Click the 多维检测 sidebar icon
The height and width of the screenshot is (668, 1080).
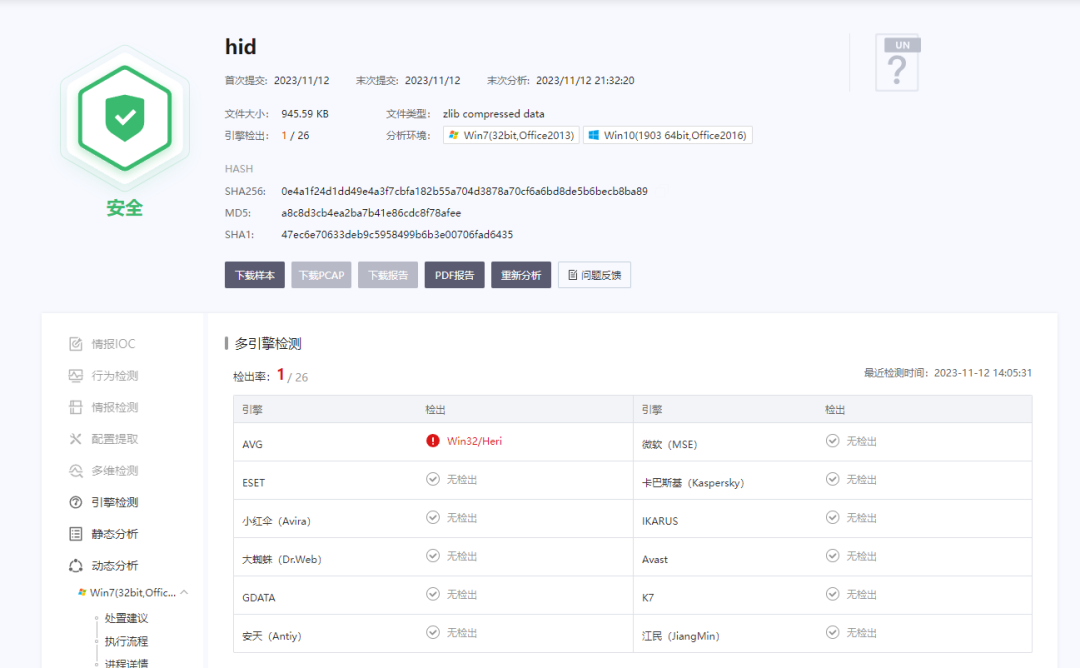[76, 470]
